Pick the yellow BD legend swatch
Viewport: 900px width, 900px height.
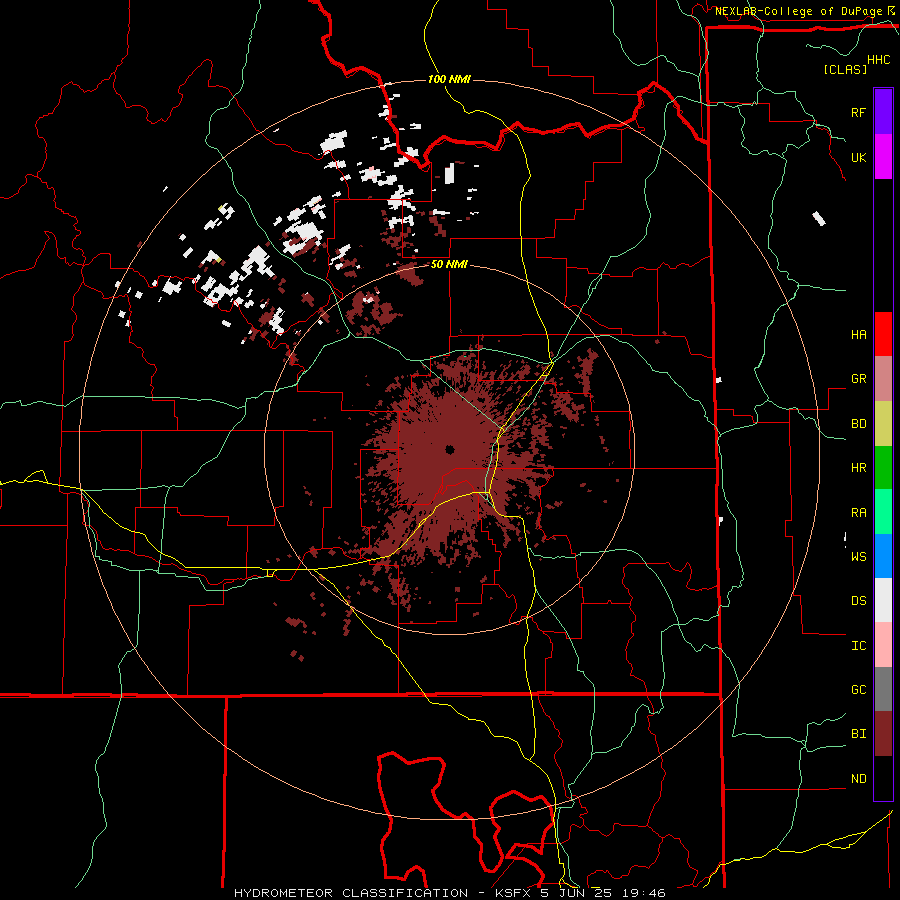(883, 424)
